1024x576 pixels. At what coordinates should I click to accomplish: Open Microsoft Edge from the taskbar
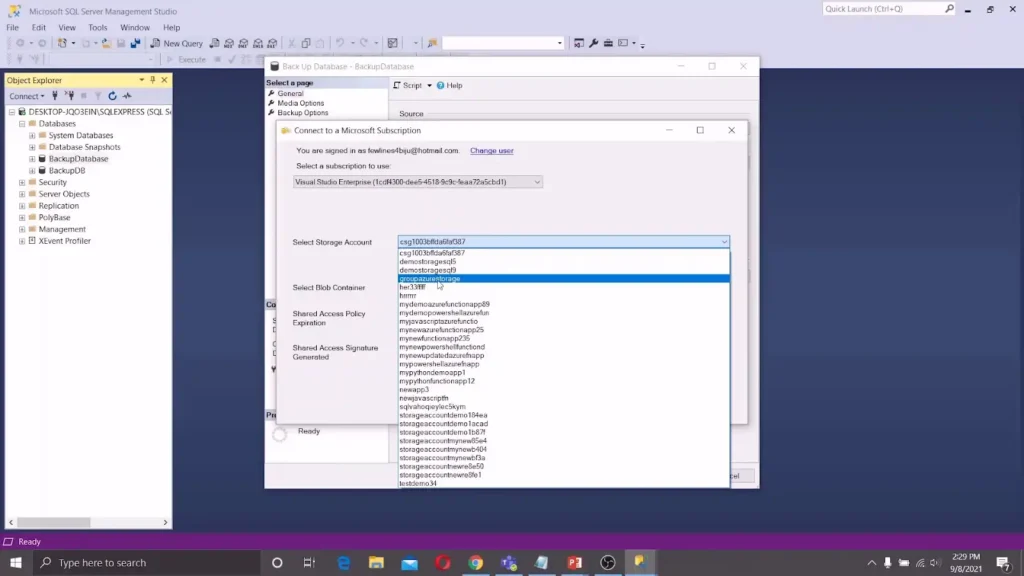(344, 562)
